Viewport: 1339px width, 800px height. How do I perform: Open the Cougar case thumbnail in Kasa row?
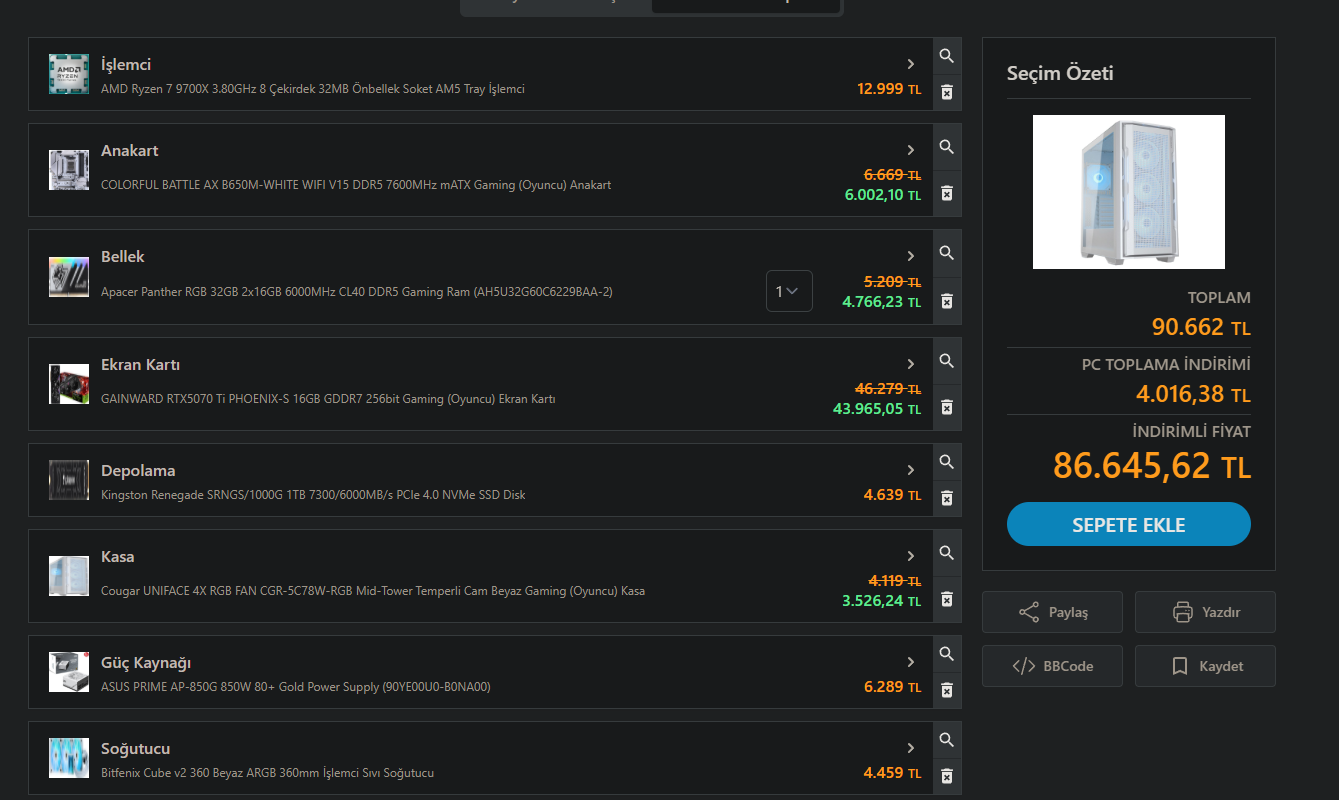[x=69, y=576]
